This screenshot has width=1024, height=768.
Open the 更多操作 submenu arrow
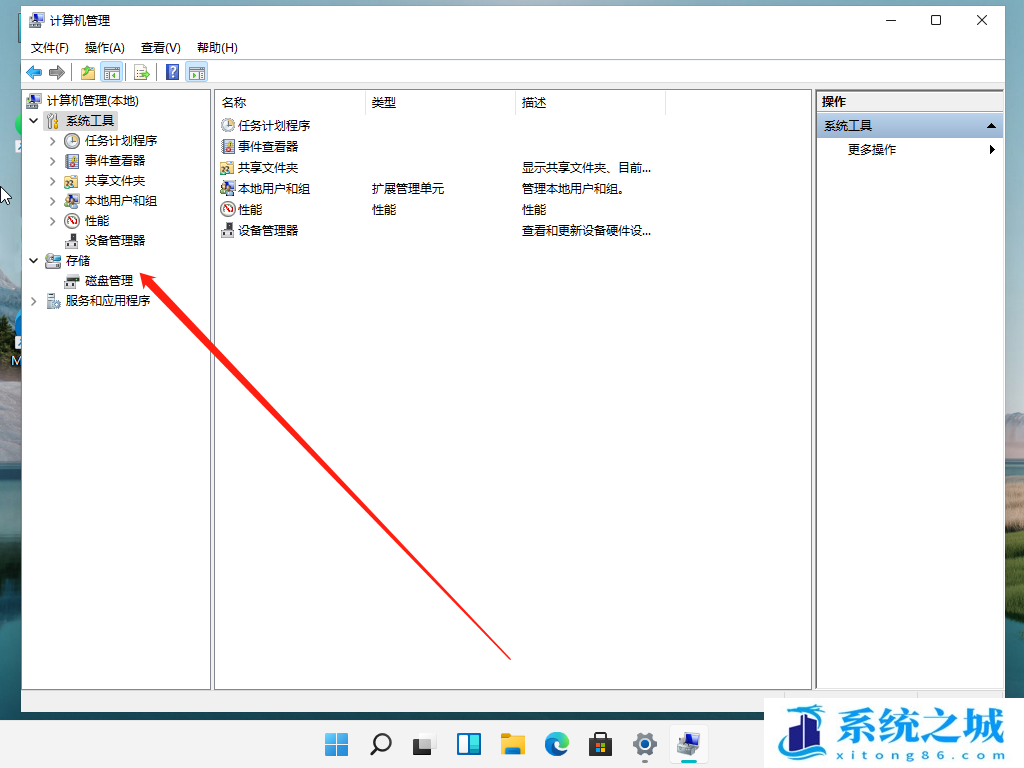click(992, 150)
